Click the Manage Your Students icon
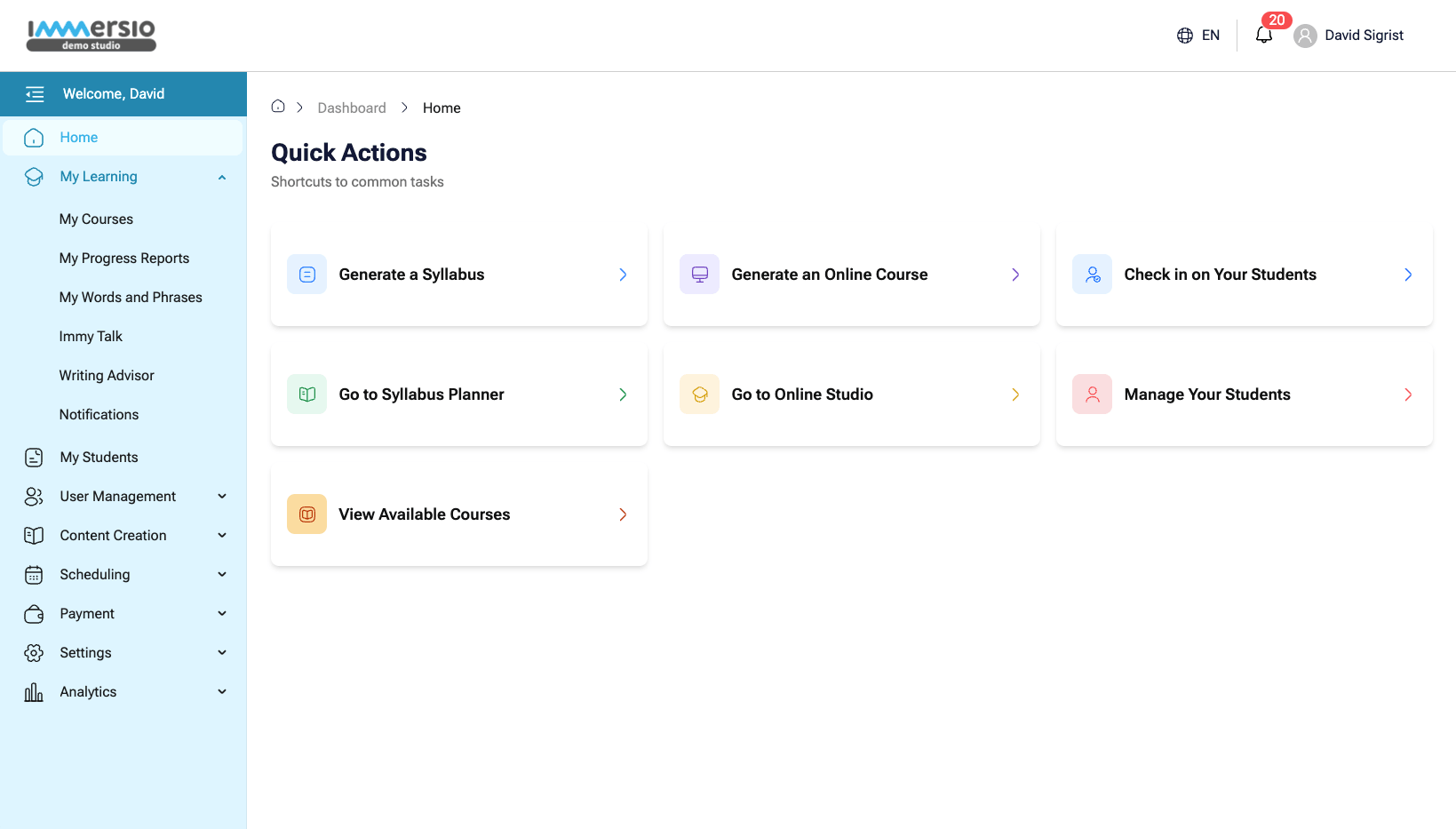1456x829 pixels. 1093,395
